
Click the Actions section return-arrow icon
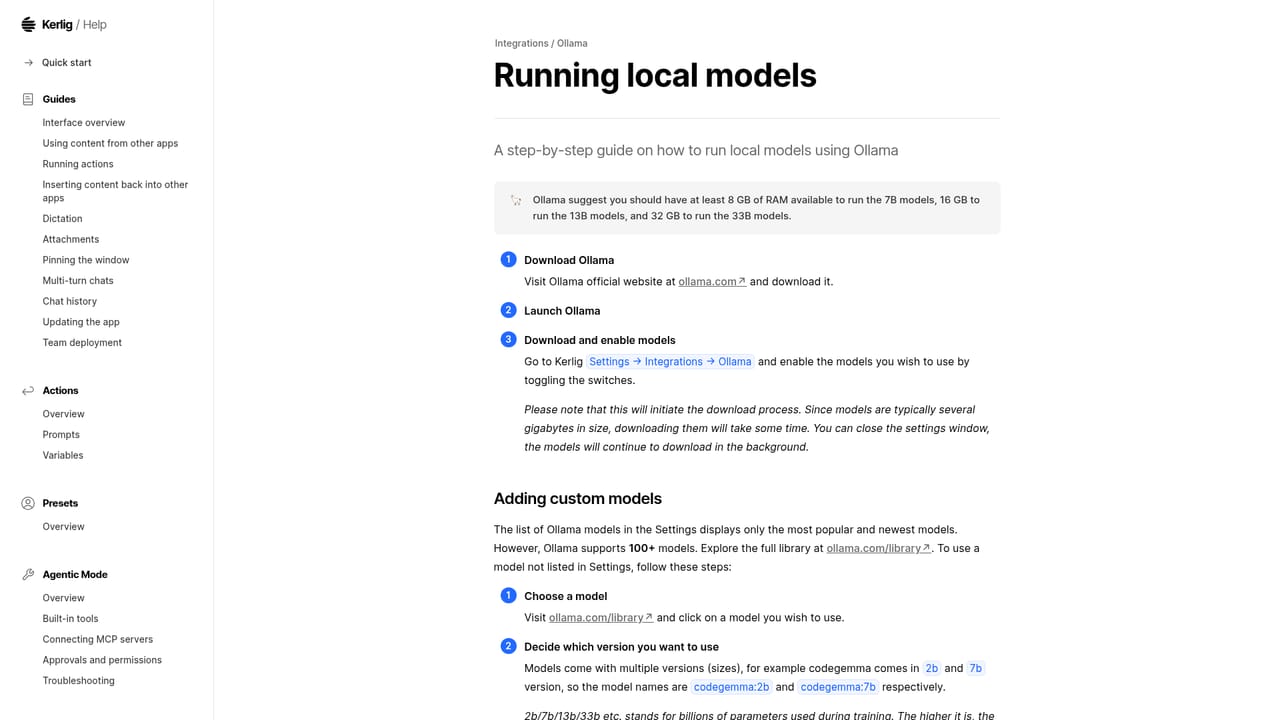[x=28, y=391]
